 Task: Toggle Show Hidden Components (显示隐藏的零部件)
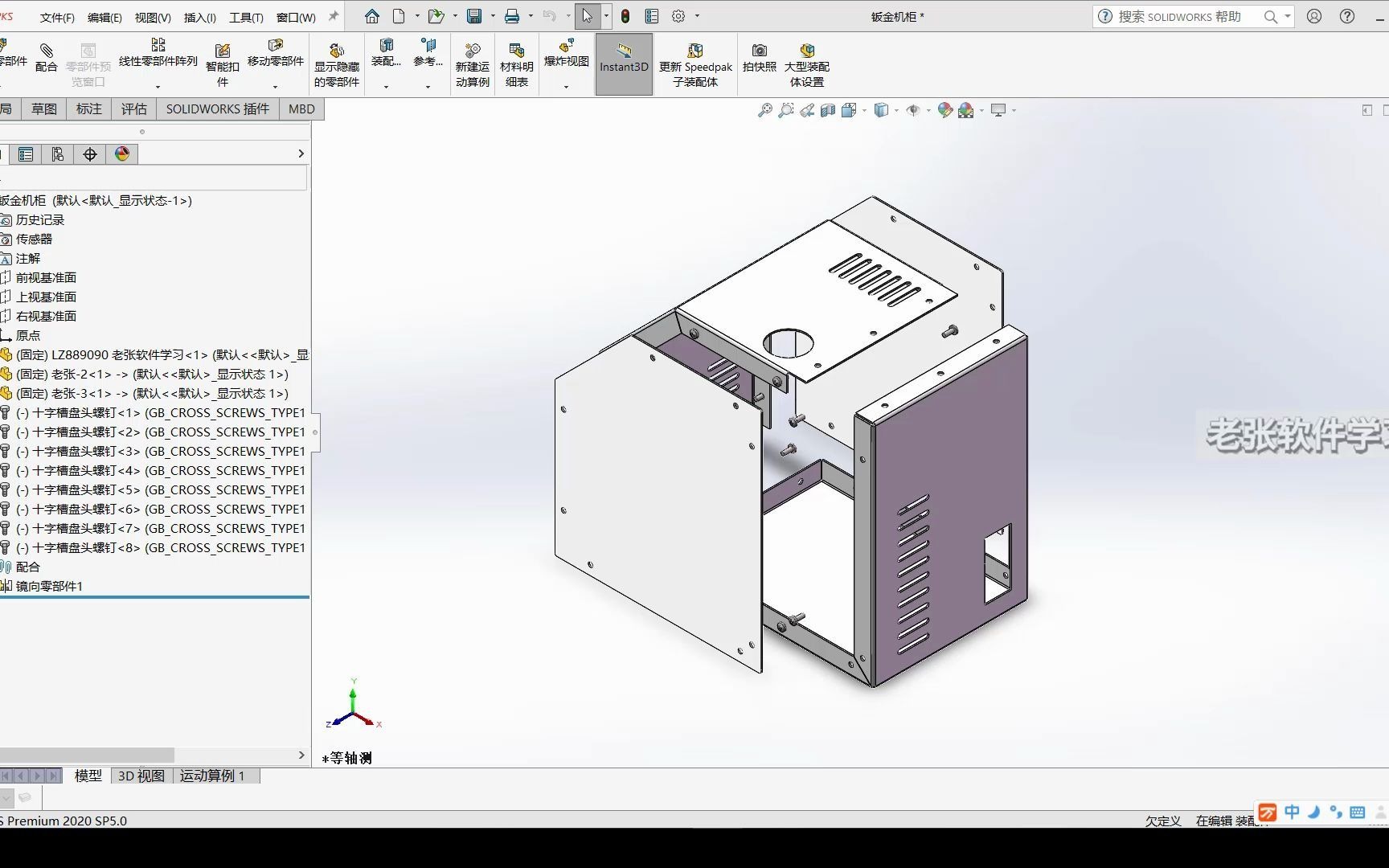click(x=337, y=64)
